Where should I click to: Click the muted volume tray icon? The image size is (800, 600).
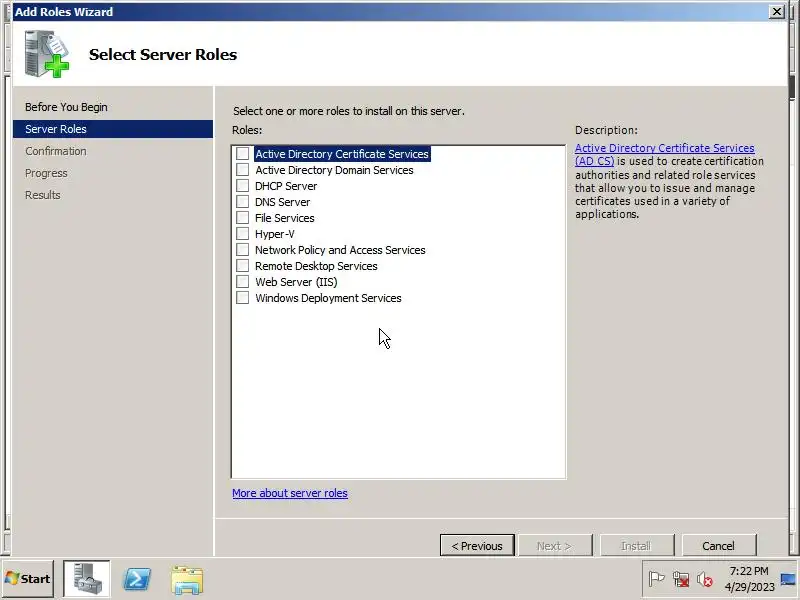705,580
